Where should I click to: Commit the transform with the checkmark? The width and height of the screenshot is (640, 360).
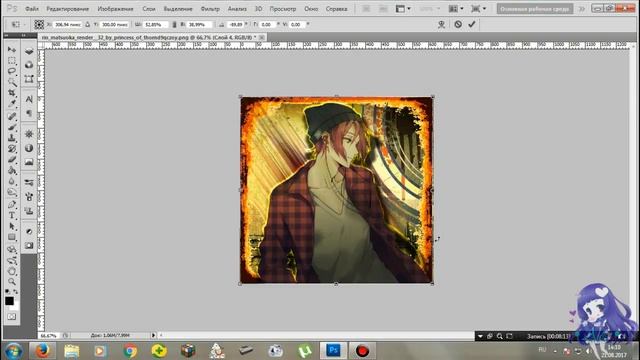pos(472,24)
